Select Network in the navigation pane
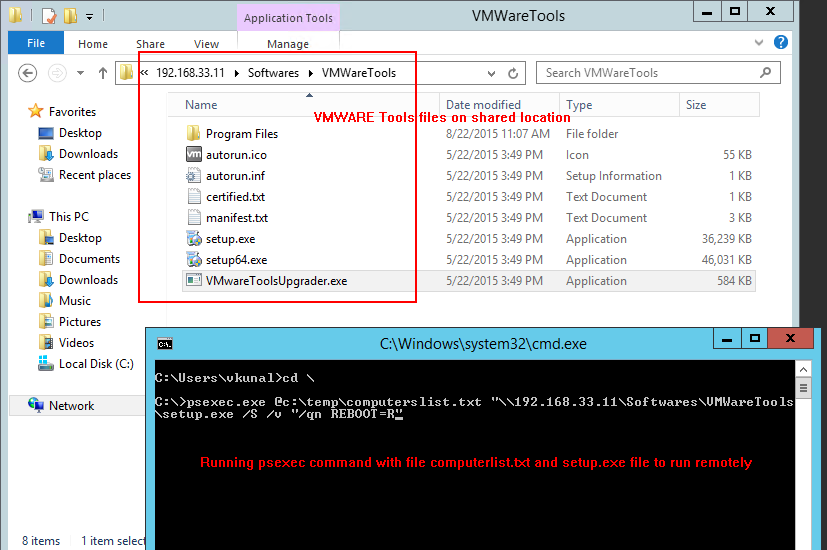Screen dimensions: 827x550 [x=71, y=406]
